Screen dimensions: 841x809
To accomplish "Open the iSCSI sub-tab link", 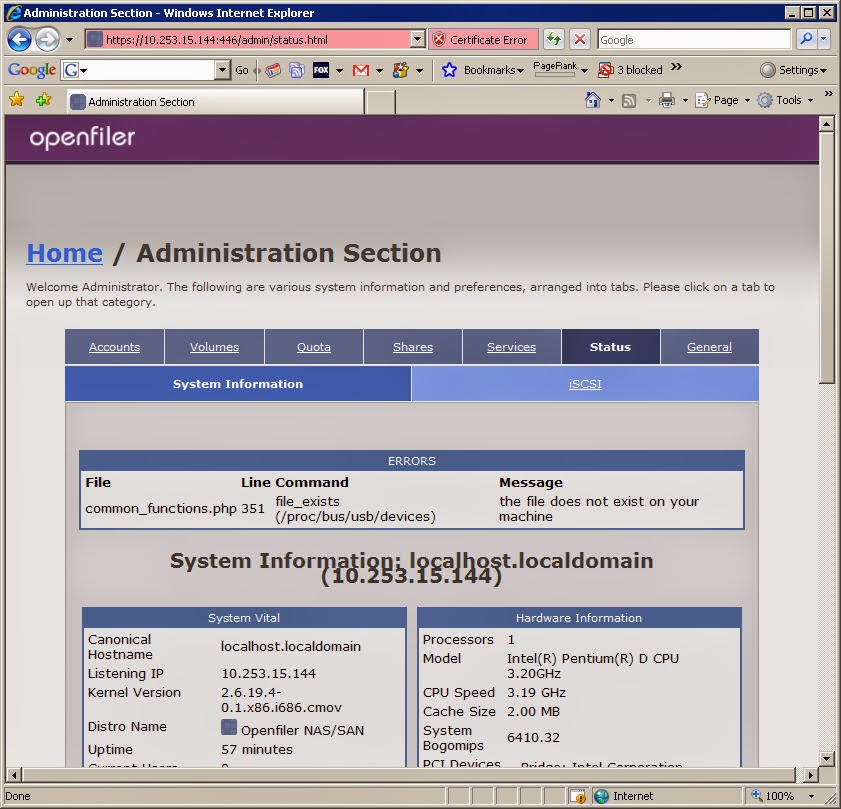I will pyautogui.click(x=585, y=384).
